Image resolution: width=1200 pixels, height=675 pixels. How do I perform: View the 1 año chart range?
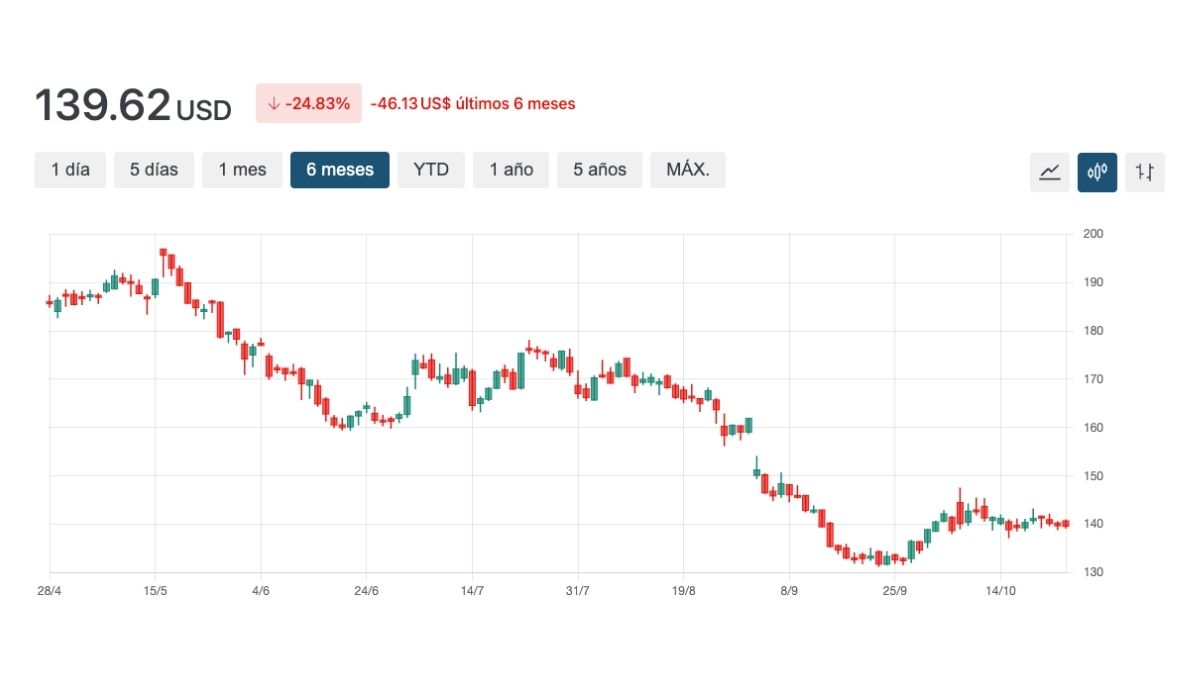click(x=511, y=170)
